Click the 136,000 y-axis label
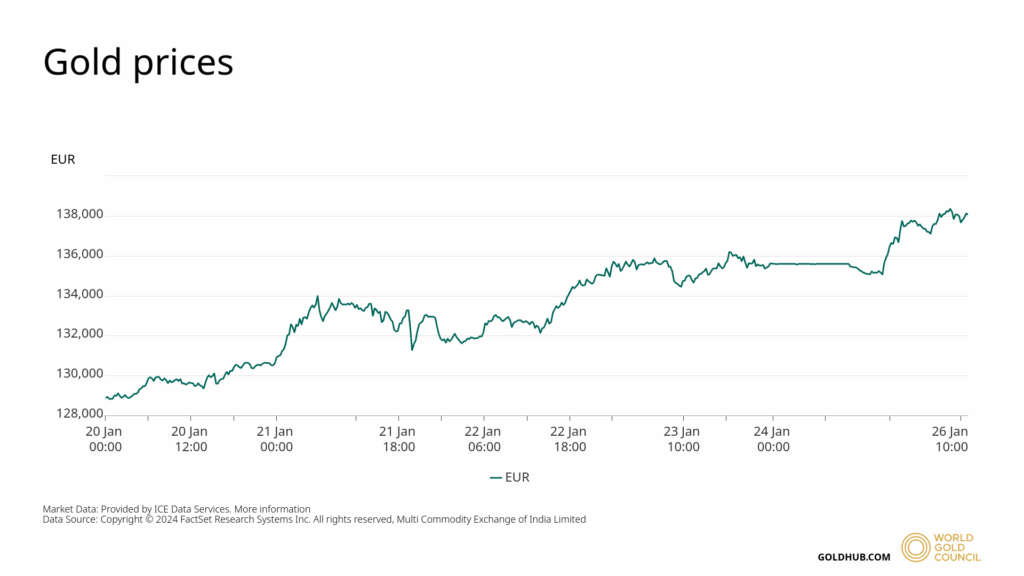Image resolution: width=1024 pixels, height=576 pixels. coord(78,254)
